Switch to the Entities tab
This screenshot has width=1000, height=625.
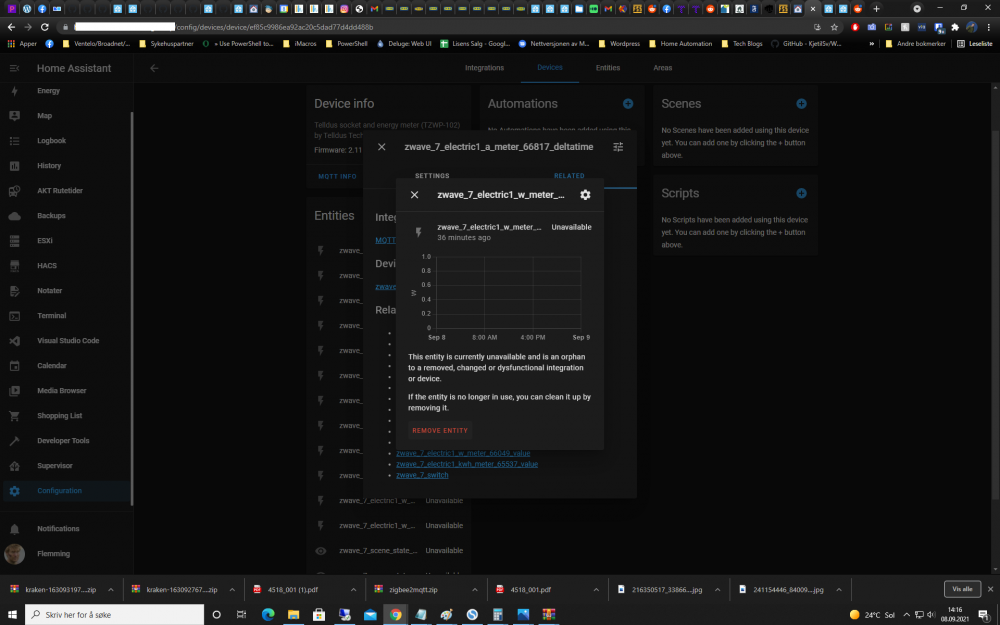point(608,68)
